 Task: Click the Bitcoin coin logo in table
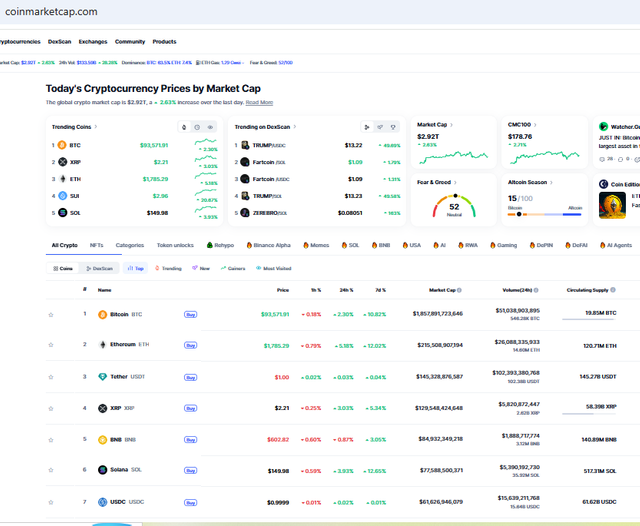click(102, 315)
